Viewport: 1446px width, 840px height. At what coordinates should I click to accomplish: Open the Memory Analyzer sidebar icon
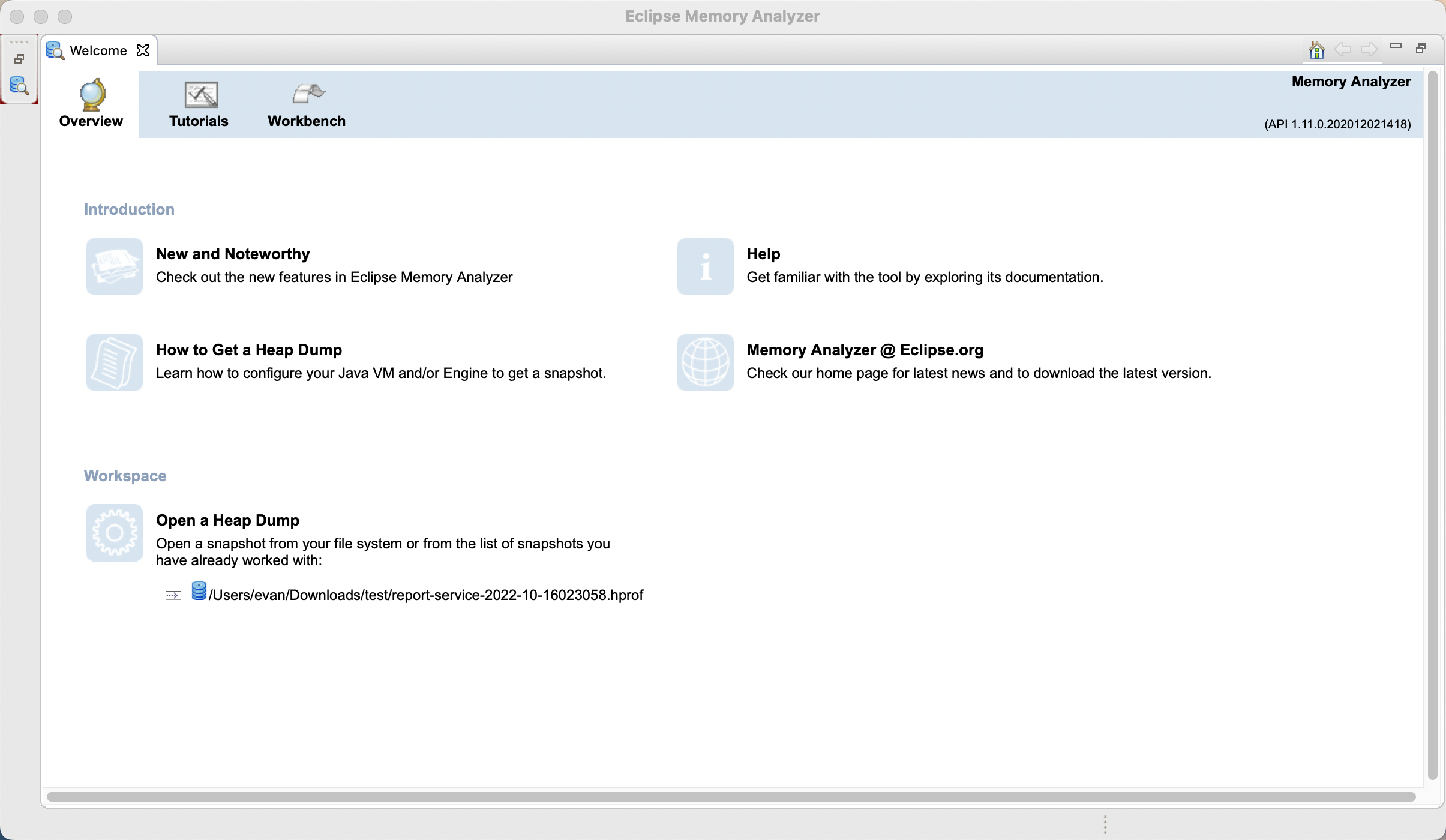point(19,85)
